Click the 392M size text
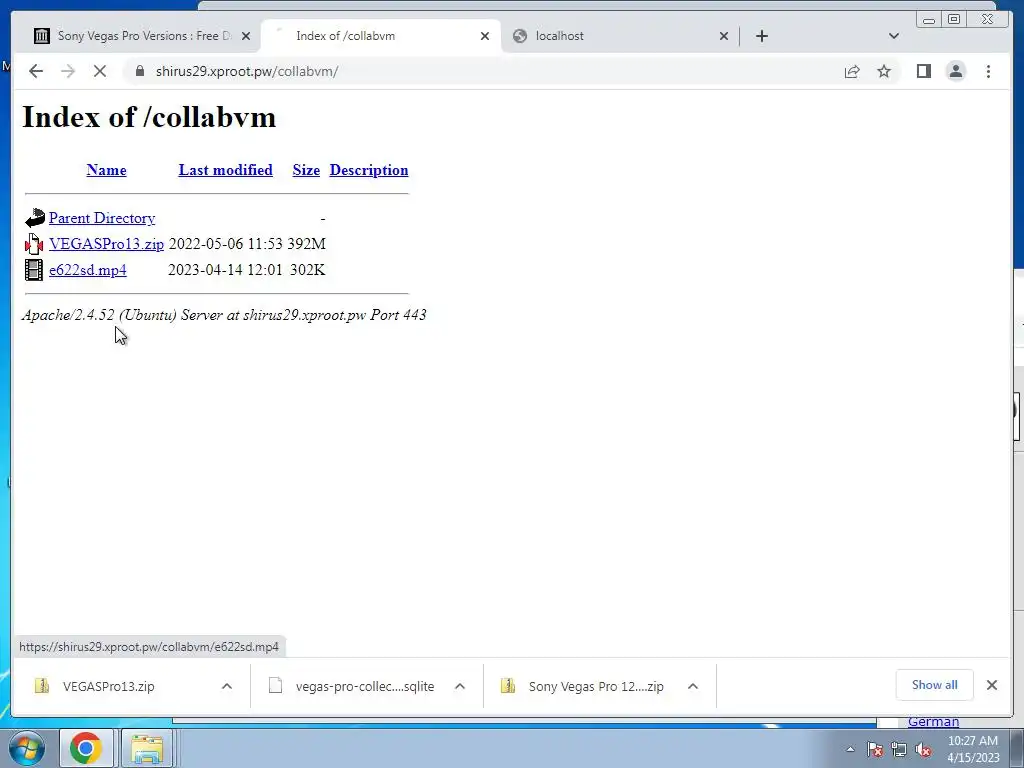 306,244
